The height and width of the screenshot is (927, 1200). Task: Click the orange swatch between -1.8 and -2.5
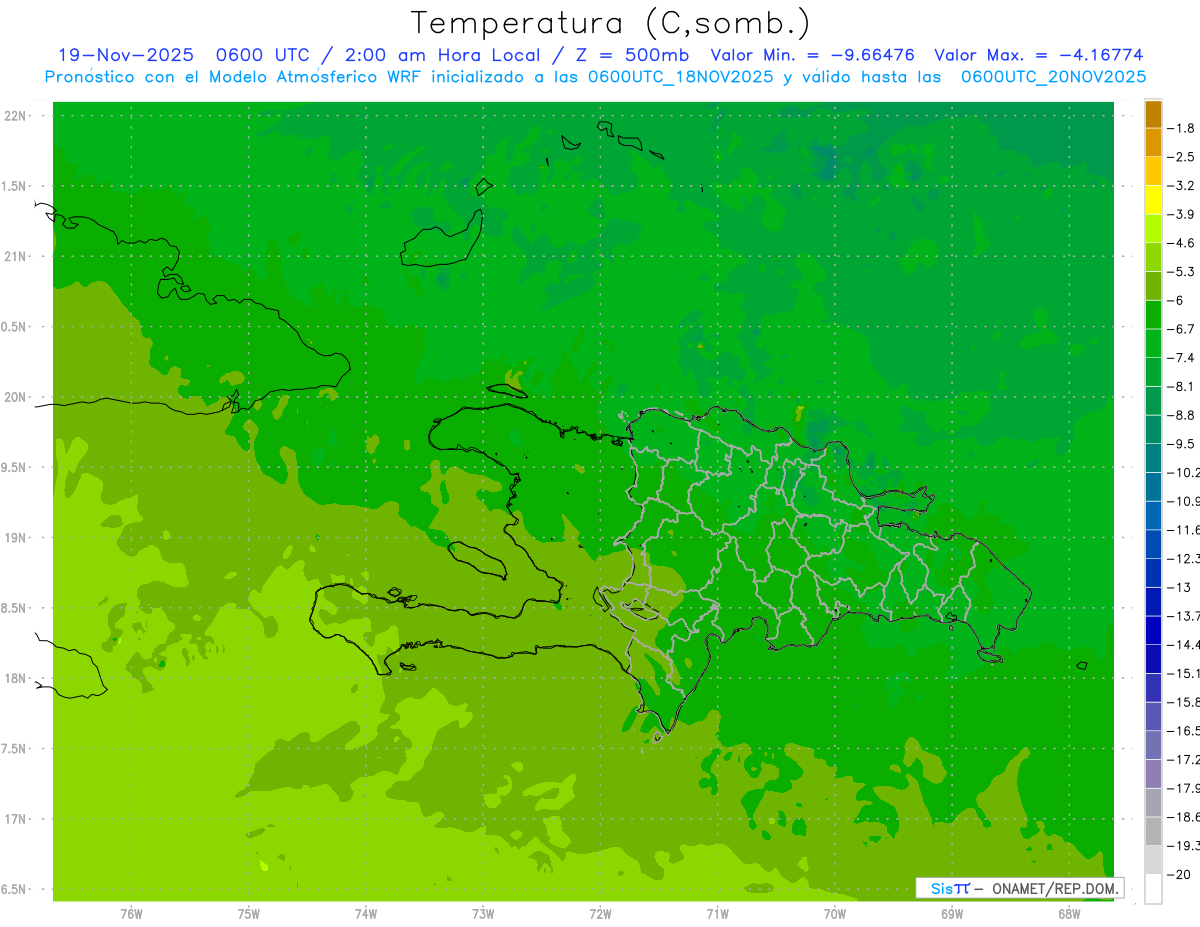coord(1153,142)
